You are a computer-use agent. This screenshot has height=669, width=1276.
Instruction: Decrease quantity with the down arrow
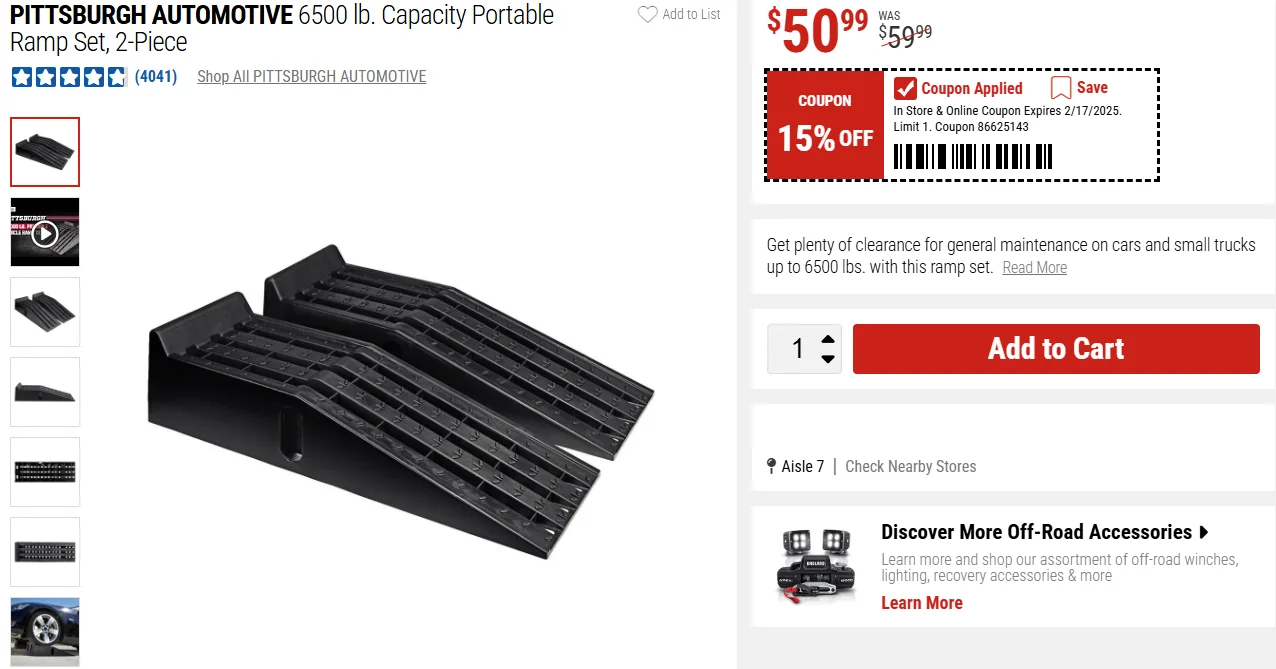point(828,359)
